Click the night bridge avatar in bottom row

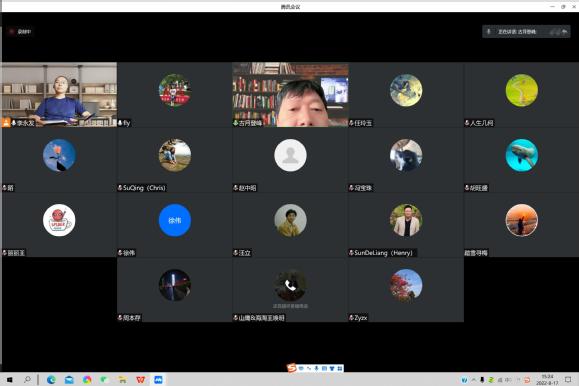click(175, 285)
